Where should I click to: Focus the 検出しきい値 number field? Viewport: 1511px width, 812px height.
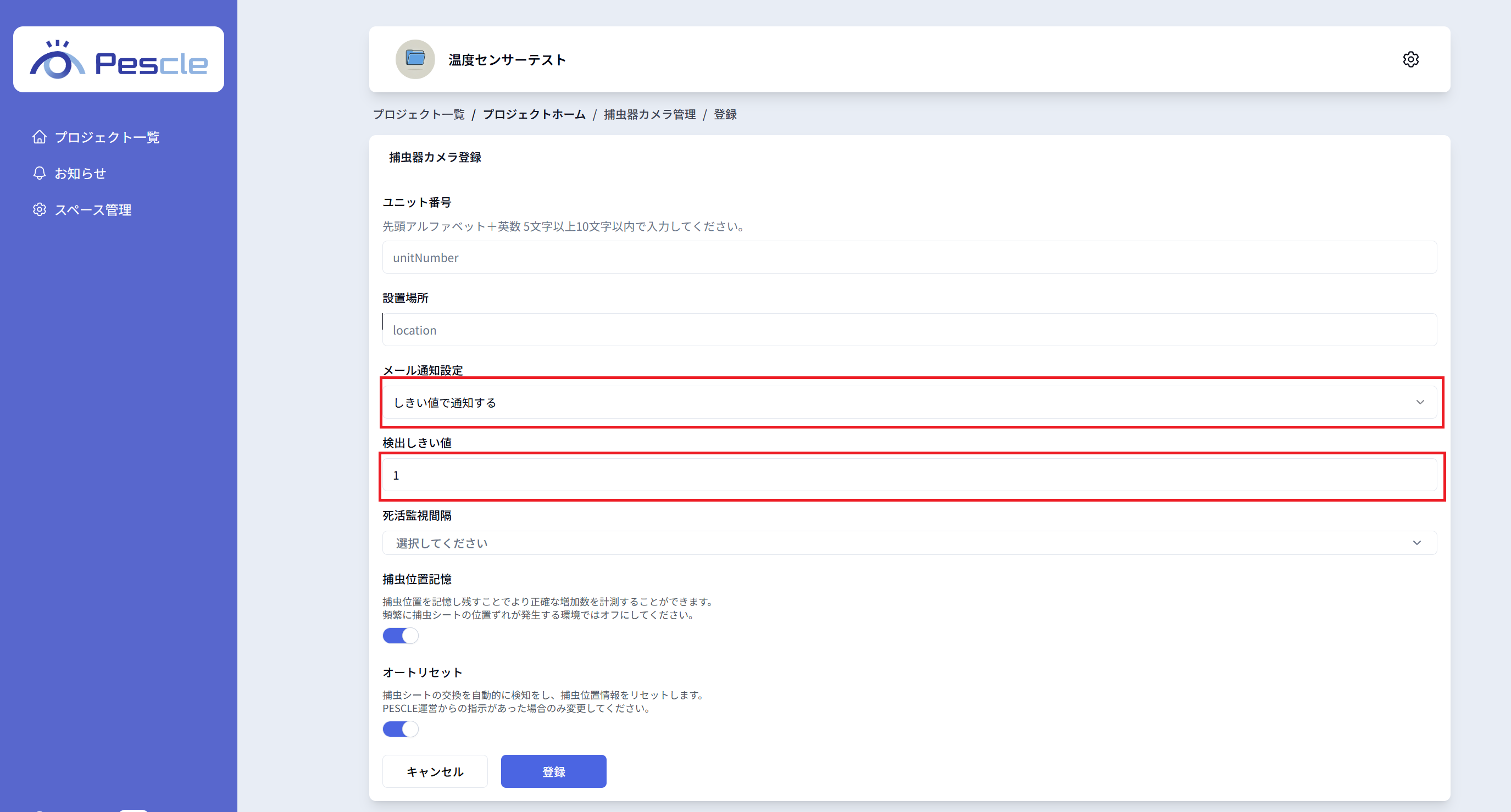pos(909,475)
